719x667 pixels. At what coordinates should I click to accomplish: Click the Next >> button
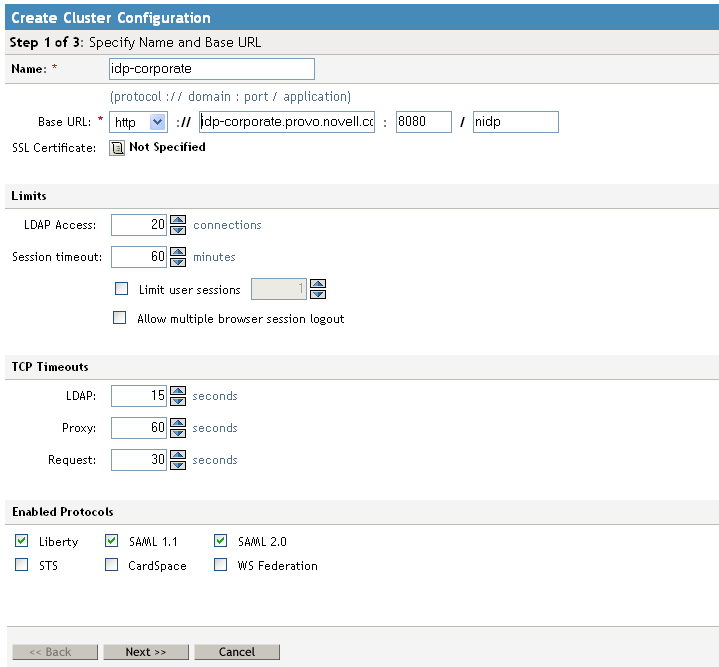tap(146, 652)
